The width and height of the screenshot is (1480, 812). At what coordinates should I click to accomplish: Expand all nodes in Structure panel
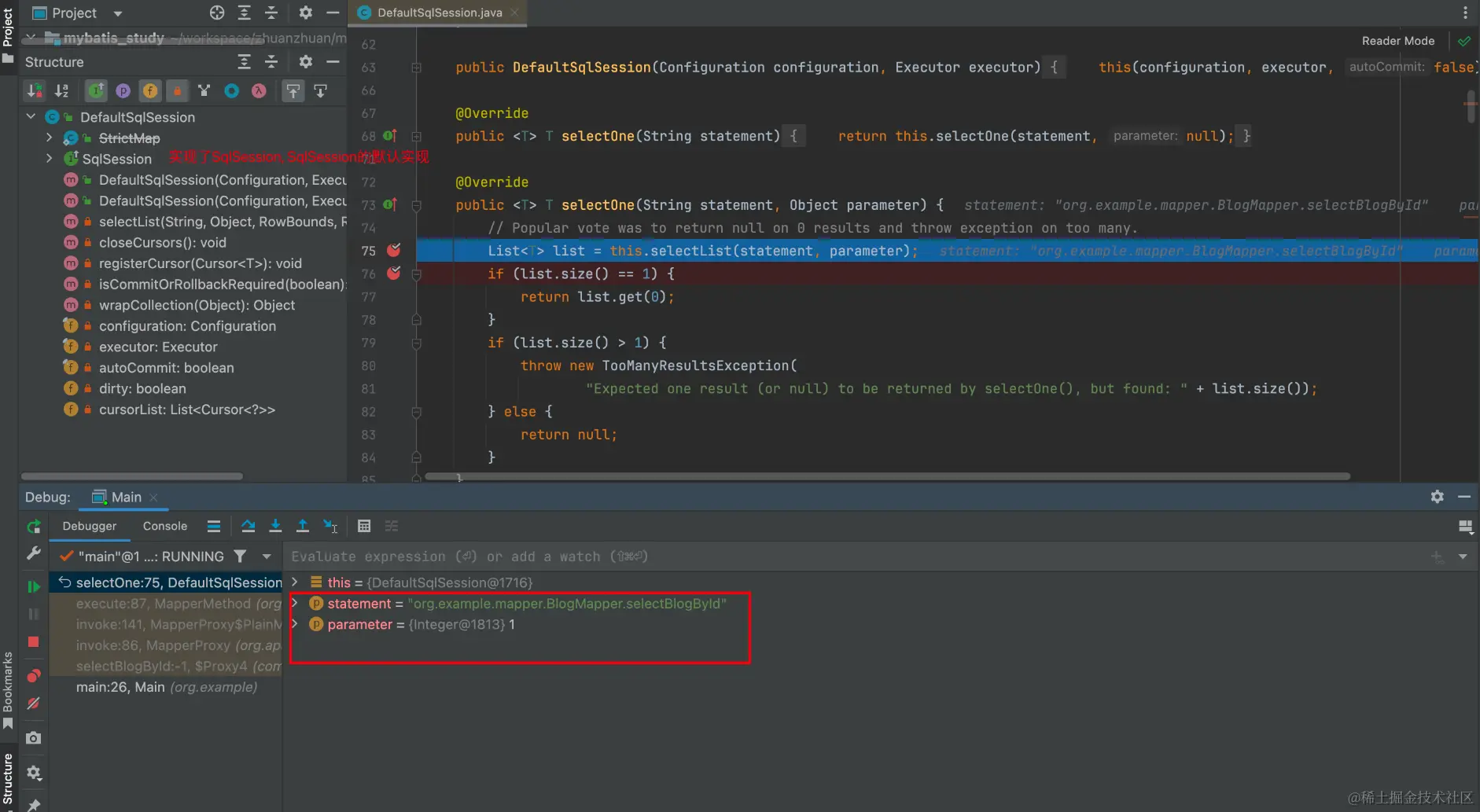click(x=245, y=61)
